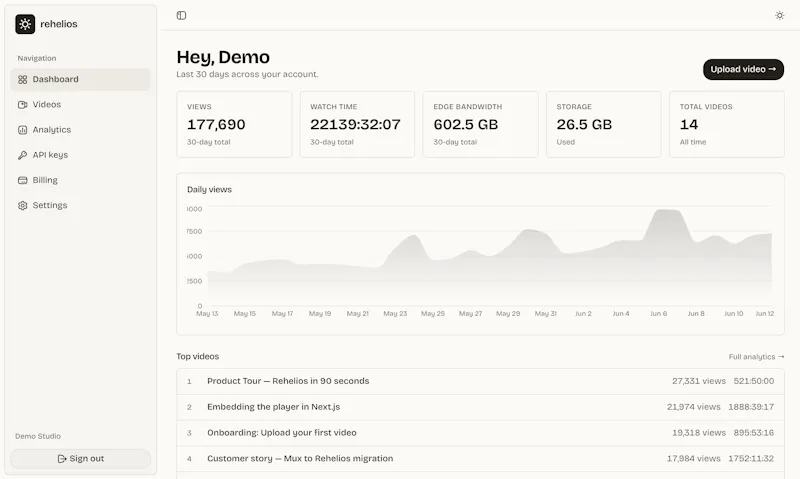
Task: Click the 22139:32:07 watch time total
Action: pyautogui.click(x=355, y=124)
